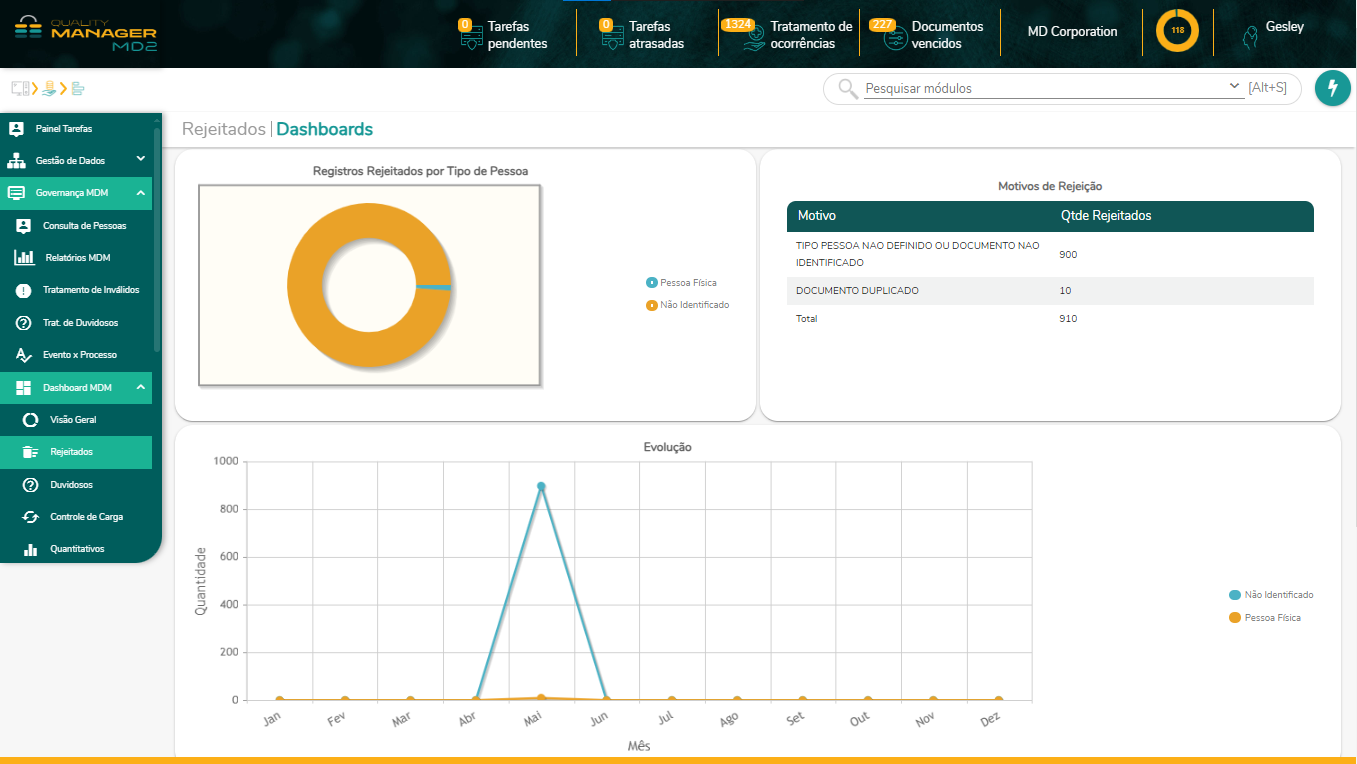
Task: Click the Dez axis label
Action: 991,719
